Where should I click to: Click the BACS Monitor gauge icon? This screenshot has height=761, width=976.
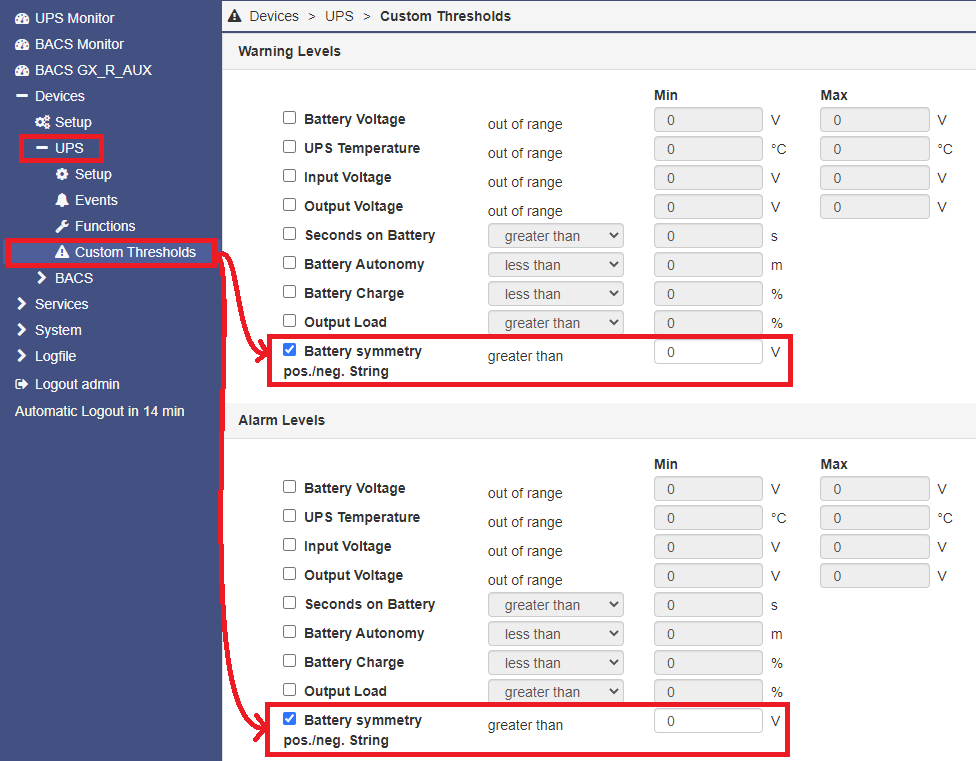click(x=22, y=45)
